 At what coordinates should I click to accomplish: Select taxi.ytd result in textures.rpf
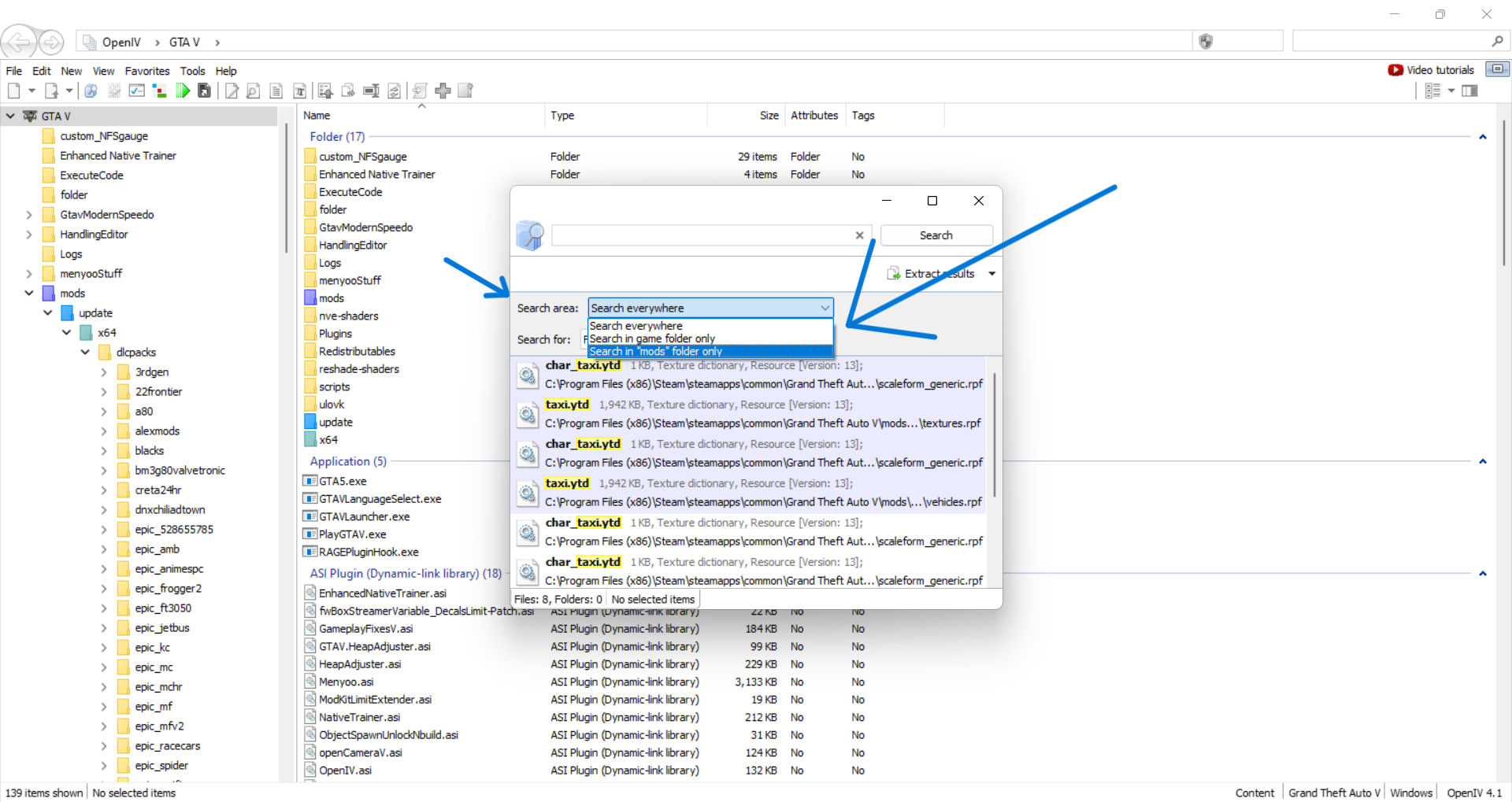pyautogui.click(x=748, y=415)
